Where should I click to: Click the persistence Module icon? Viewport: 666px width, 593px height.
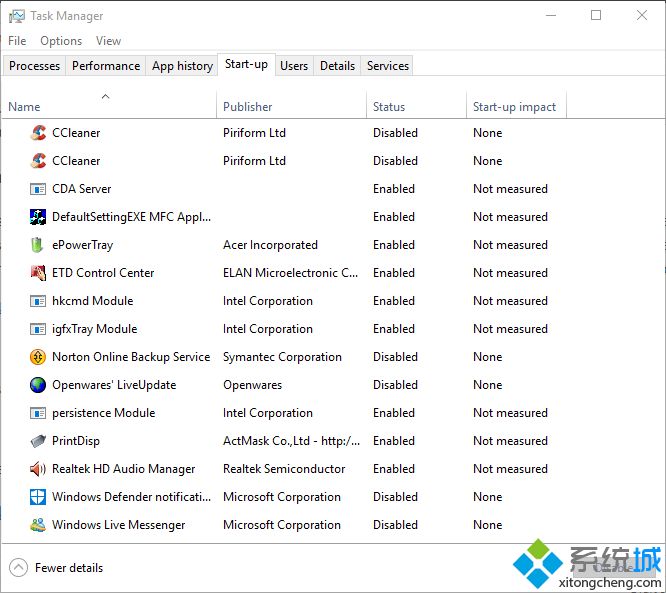coord(38,413)
